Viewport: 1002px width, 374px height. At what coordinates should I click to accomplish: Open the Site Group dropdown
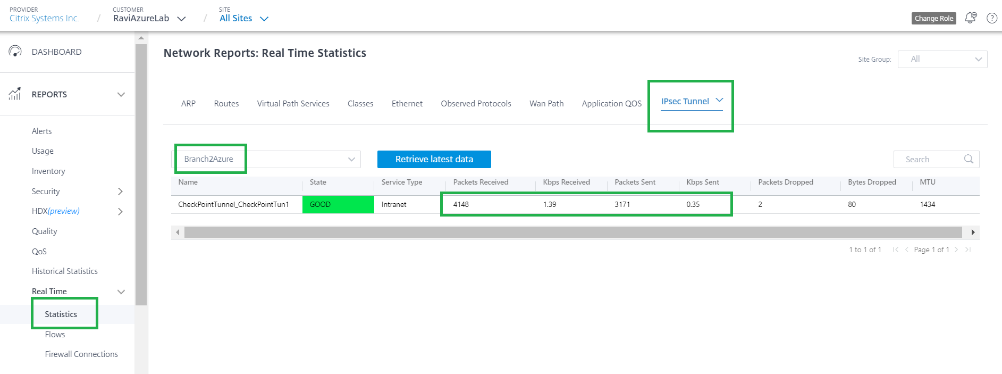tap(943, 59)
